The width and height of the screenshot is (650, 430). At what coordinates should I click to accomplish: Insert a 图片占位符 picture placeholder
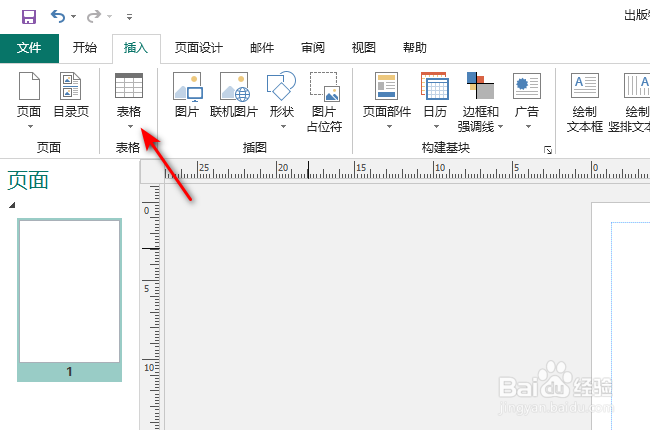point(324,102)
